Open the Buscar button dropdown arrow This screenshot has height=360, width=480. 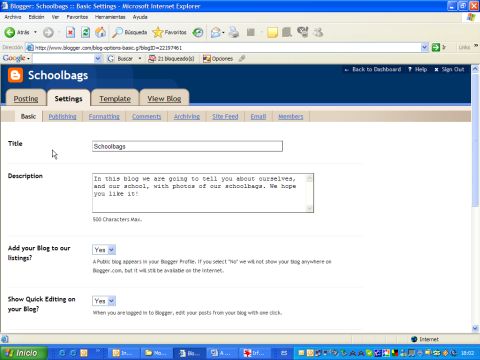140,59
